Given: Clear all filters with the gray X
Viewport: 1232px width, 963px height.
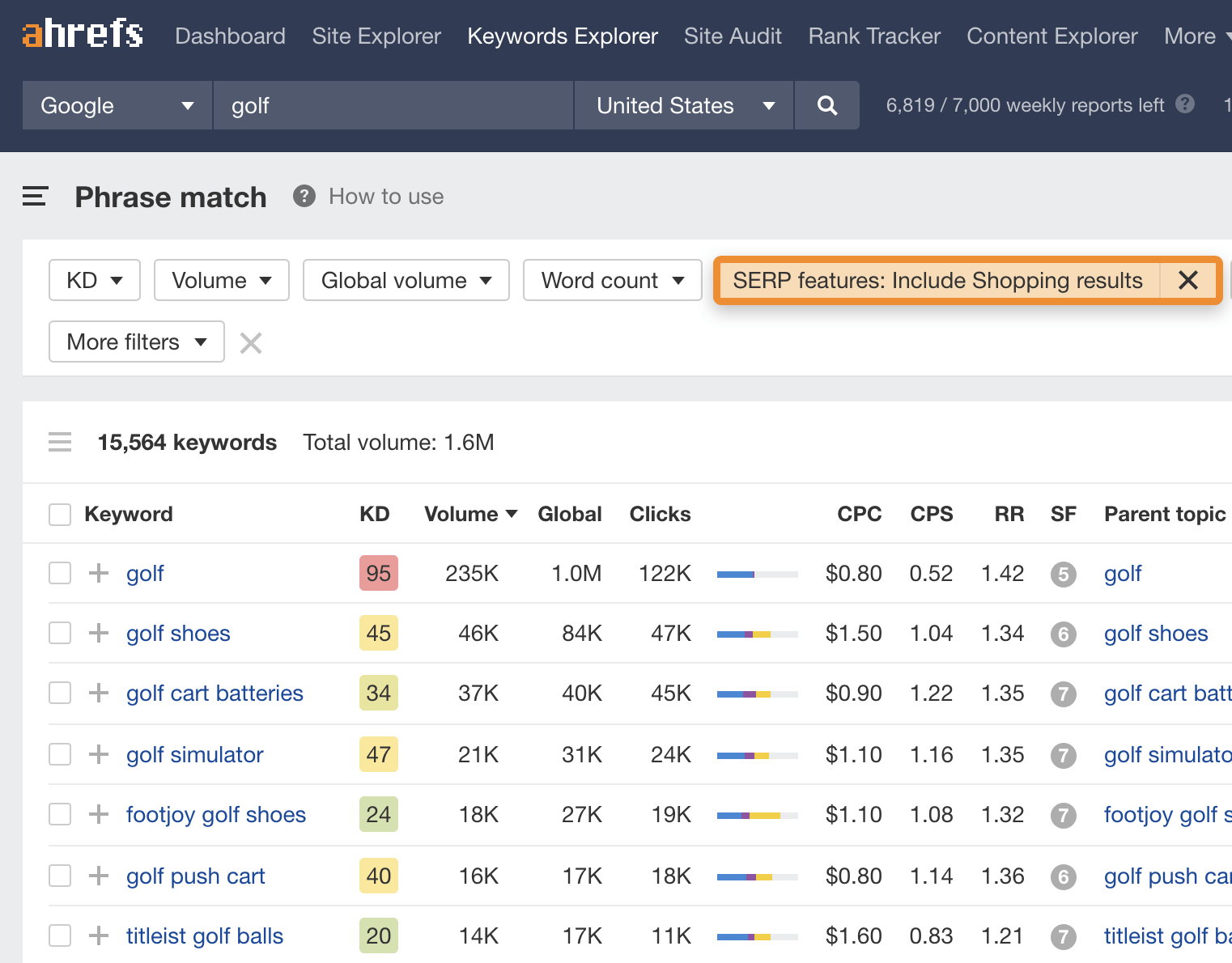Looking at the screenshot, I should coord(251,343).
